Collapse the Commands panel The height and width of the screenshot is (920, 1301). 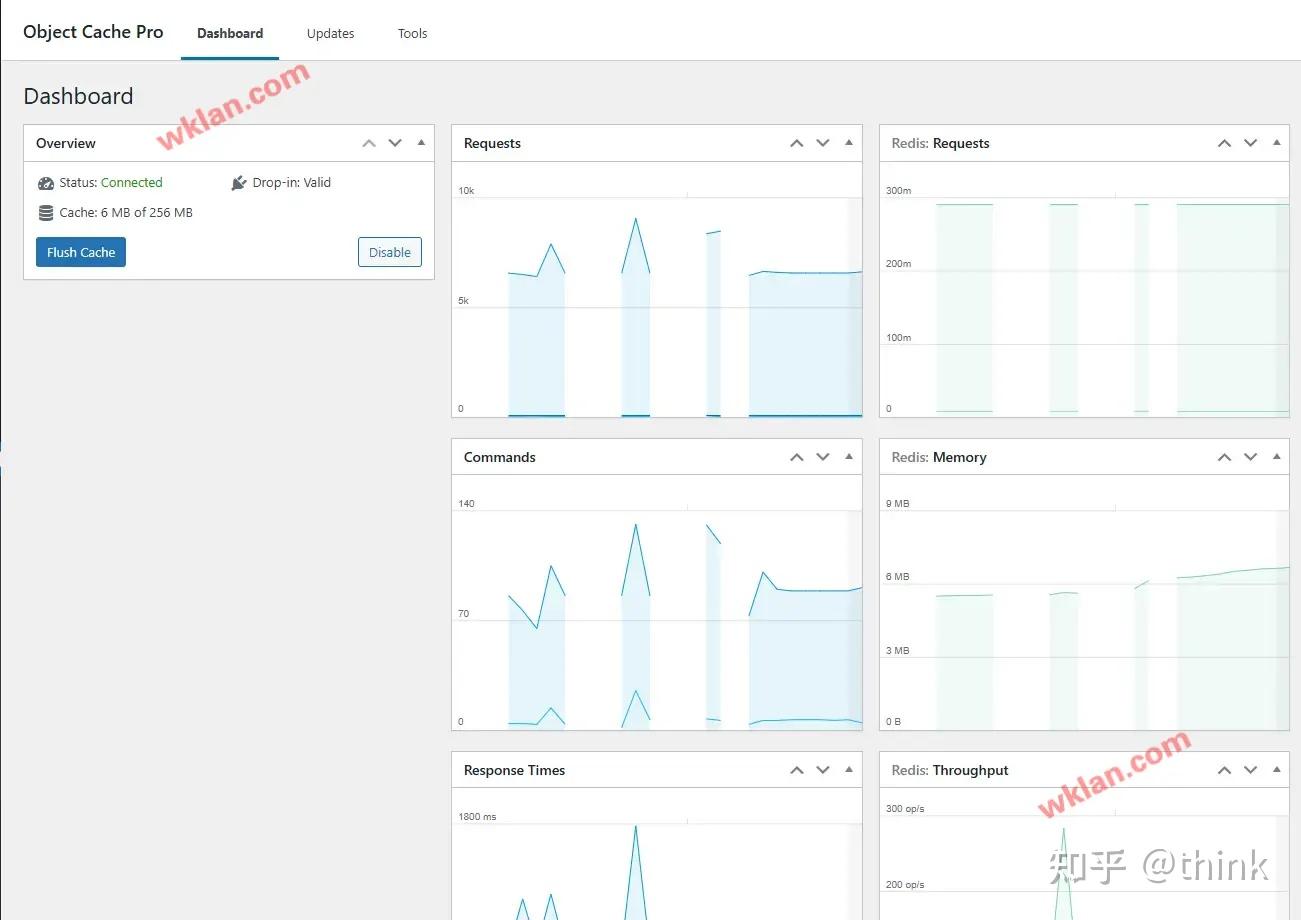(x=849, y=457)
